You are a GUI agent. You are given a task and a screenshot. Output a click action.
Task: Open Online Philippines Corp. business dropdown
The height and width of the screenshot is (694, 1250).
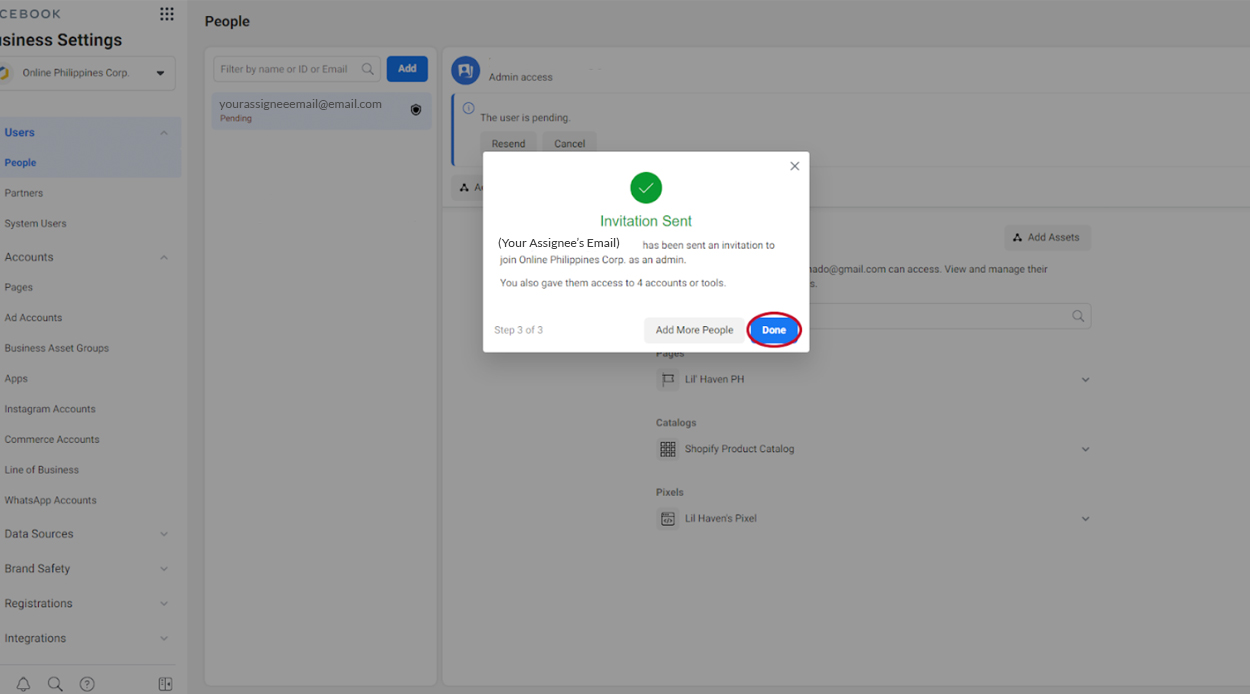pos(87,73)
